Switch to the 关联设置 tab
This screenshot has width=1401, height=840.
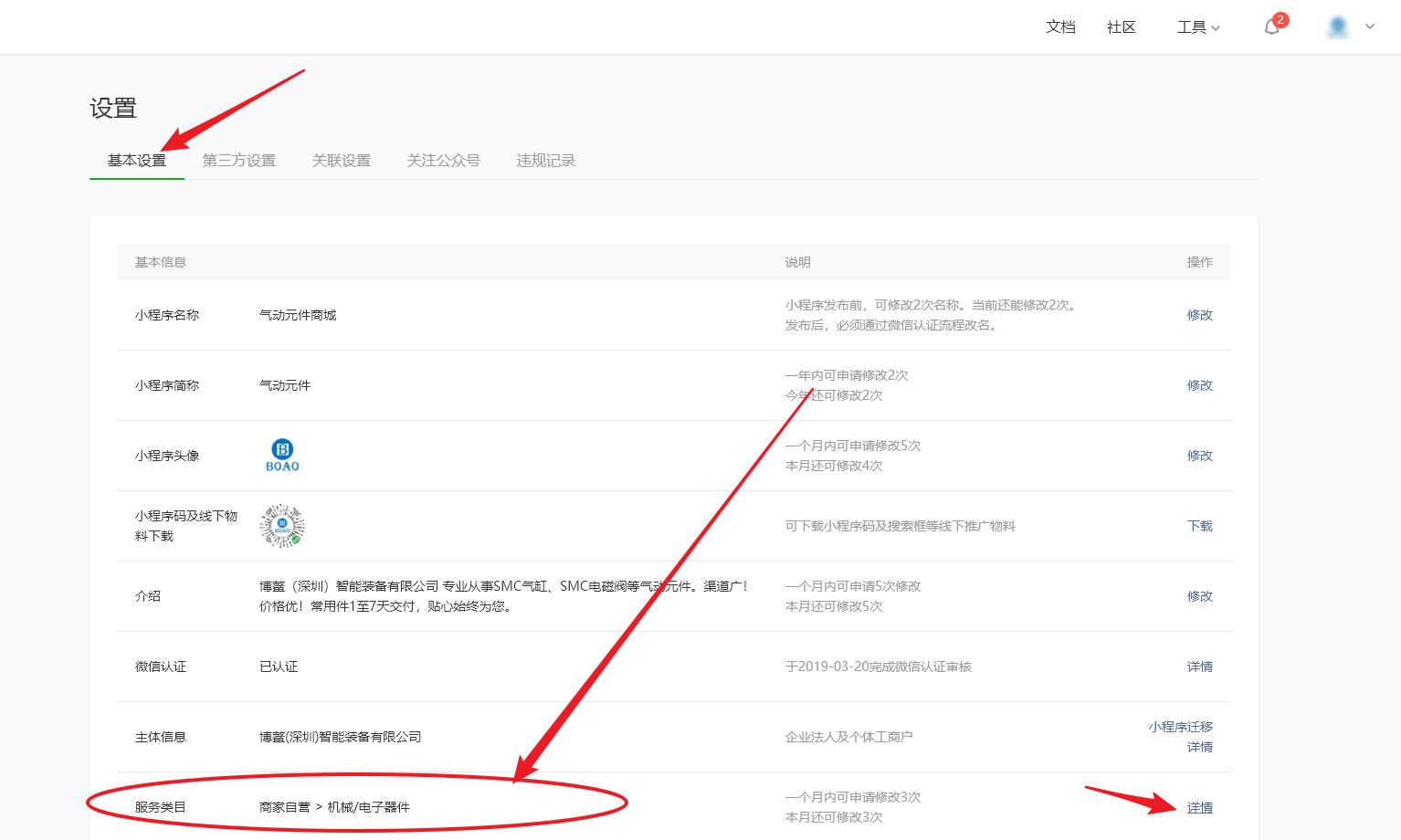coord(342,161)
